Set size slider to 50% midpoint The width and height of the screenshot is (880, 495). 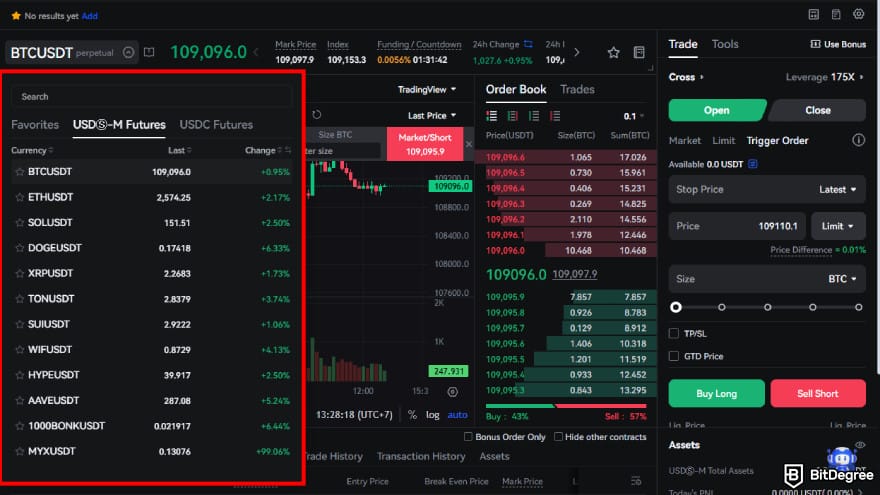[x=767, y=307]
